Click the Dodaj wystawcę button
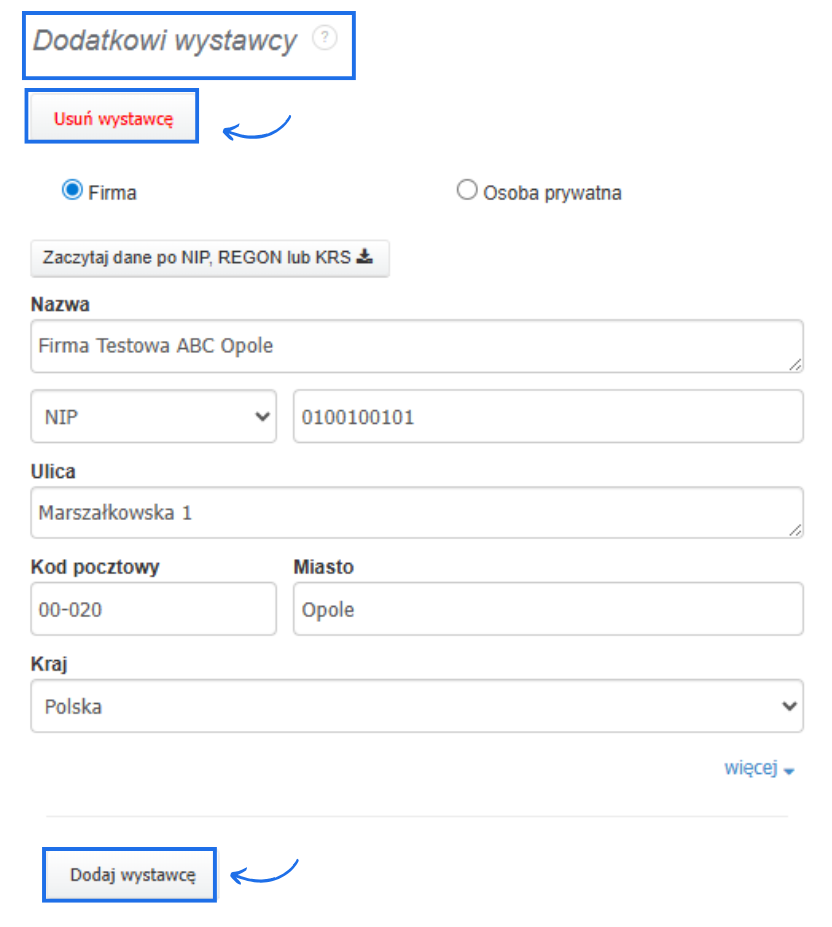The image size is (832, 927). tap(130, 875)
